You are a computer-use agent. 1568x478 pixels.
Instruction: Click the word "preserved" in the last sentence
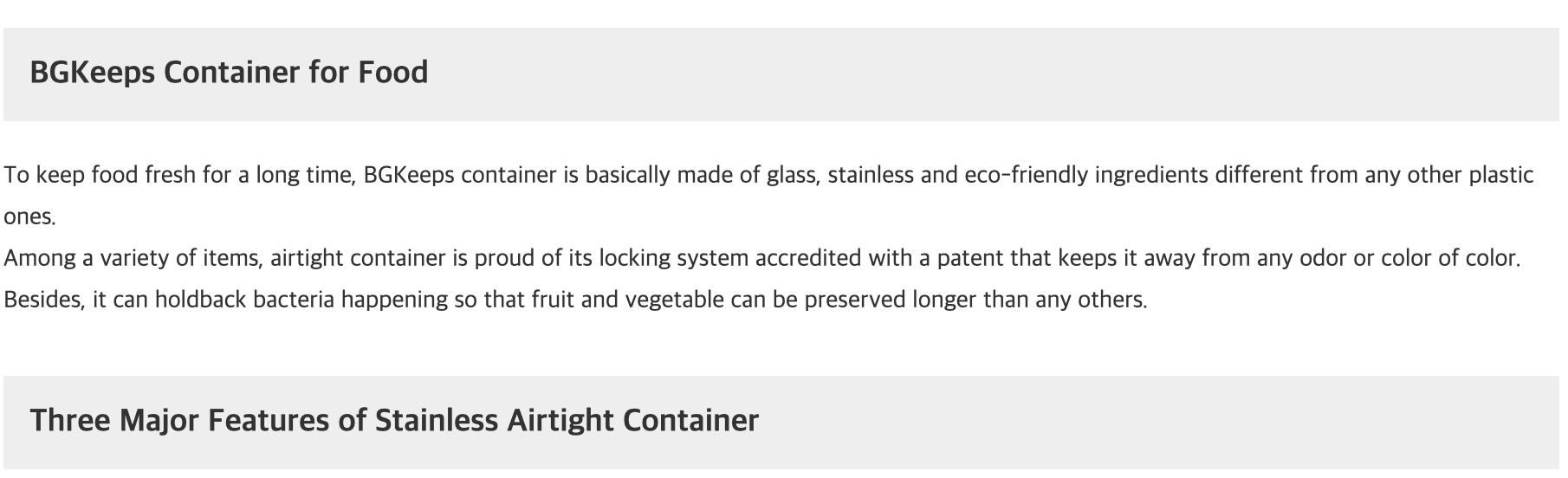tap(852, 300)
